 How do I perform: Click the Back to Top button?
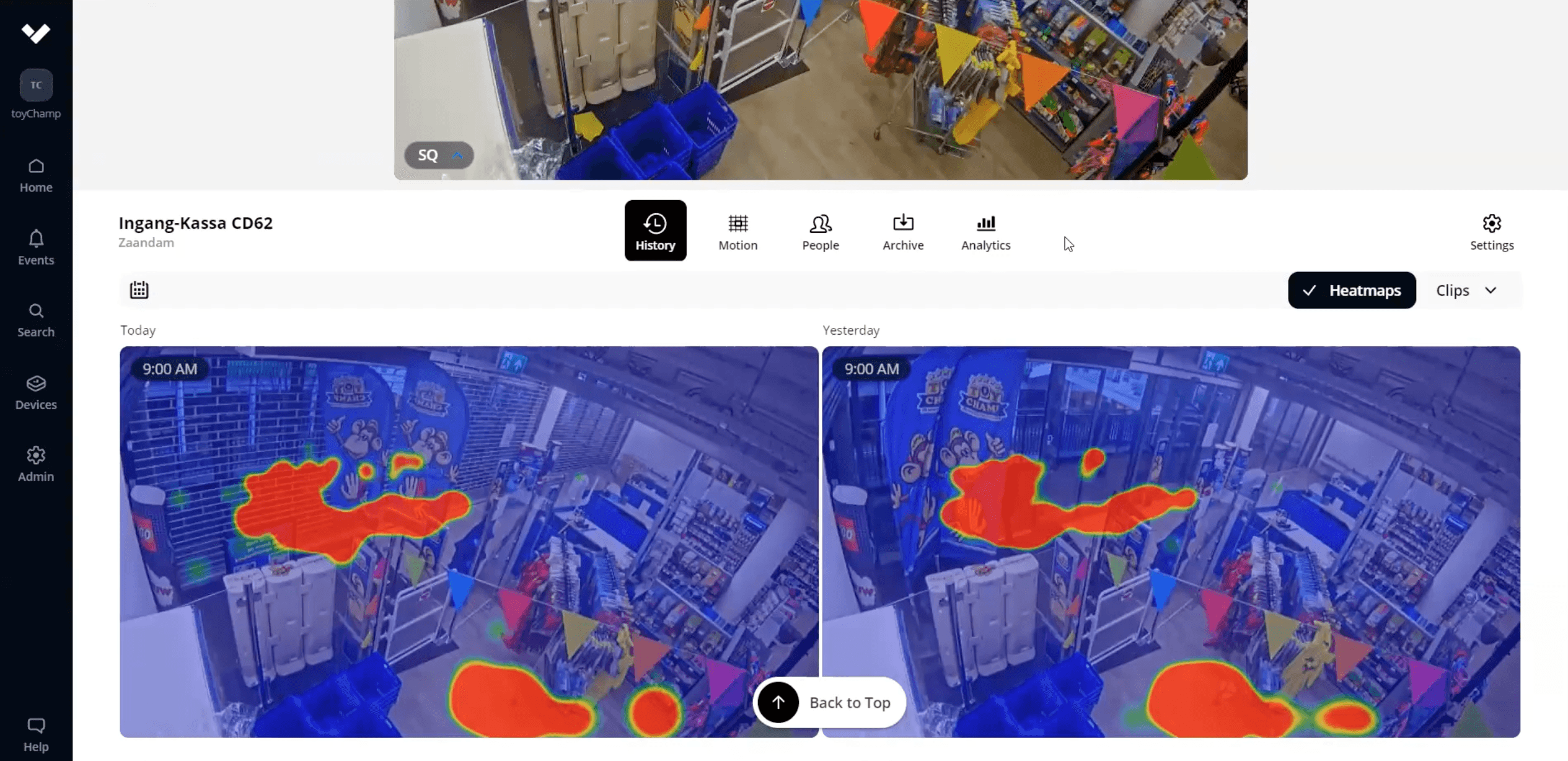[829, 702]
